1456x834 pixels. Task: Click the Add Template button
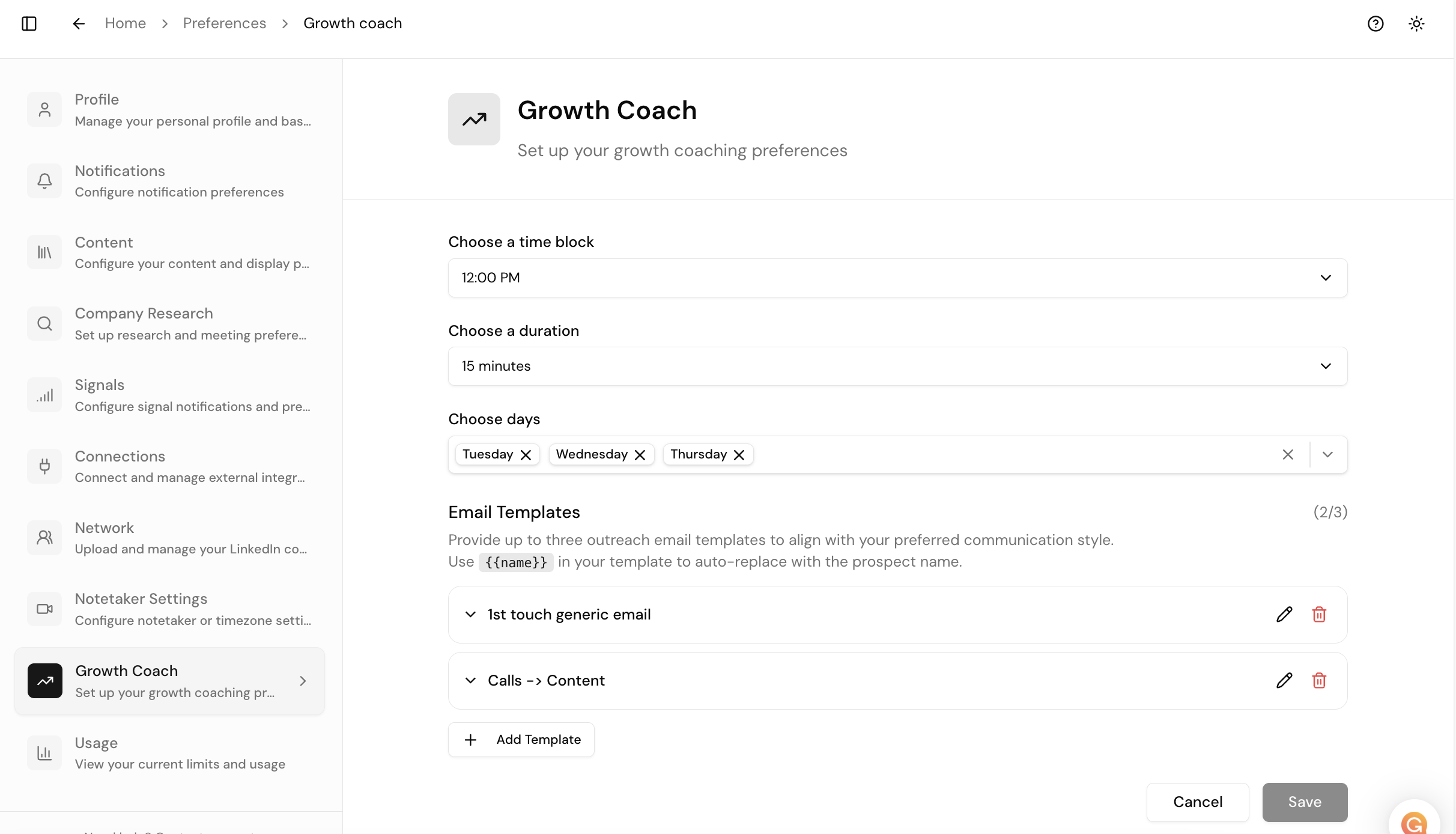[x=521, y=740]
